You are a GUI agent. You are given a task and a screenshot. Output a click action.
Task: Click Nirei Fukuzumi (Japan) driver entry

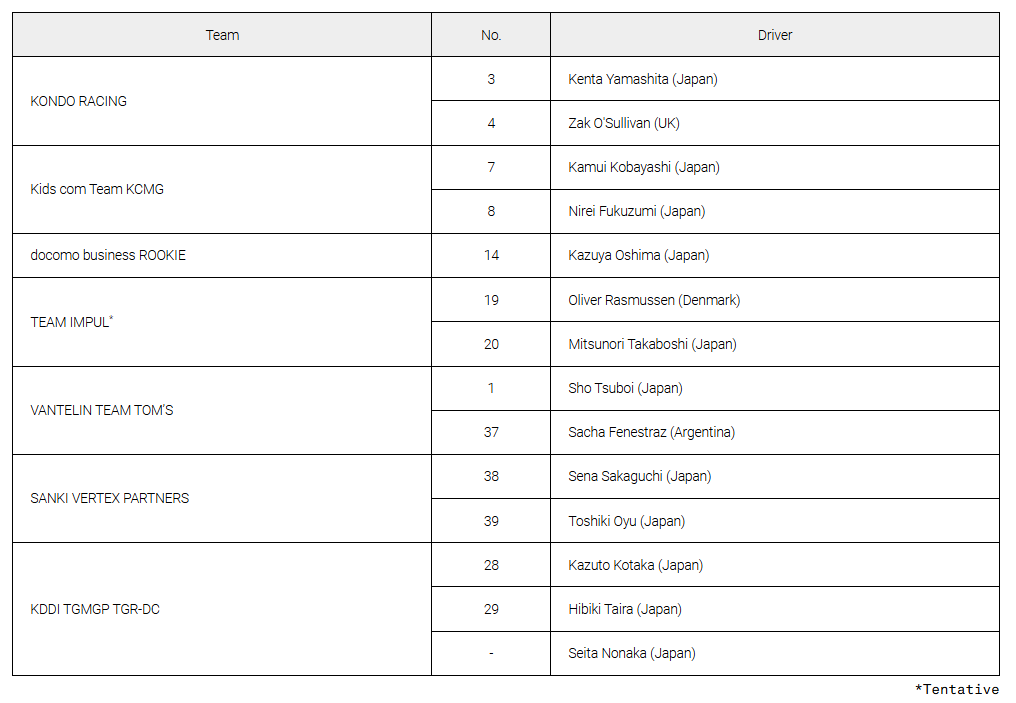pyautogui.click(x=775, y=211)
